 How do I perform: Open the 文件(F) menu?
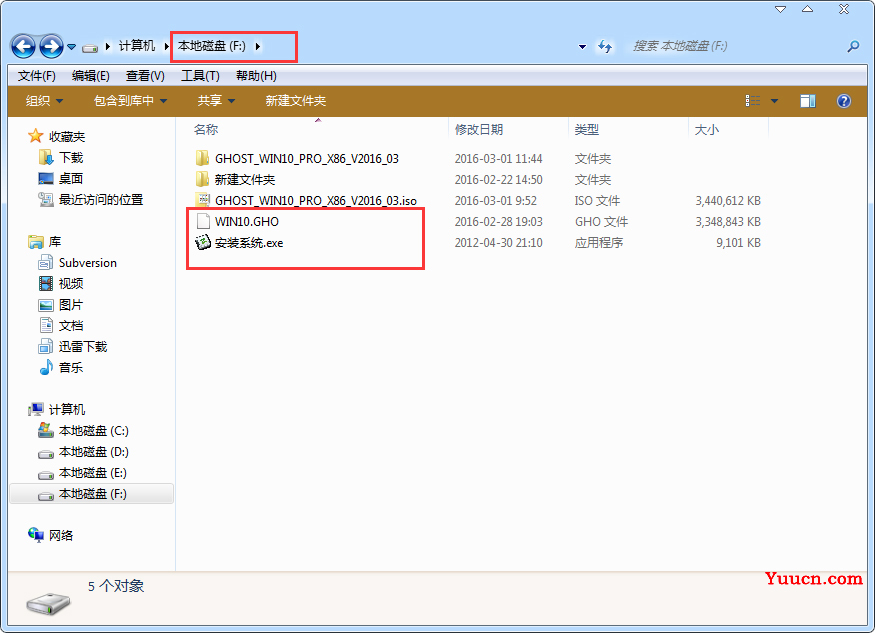pos(37,76)
